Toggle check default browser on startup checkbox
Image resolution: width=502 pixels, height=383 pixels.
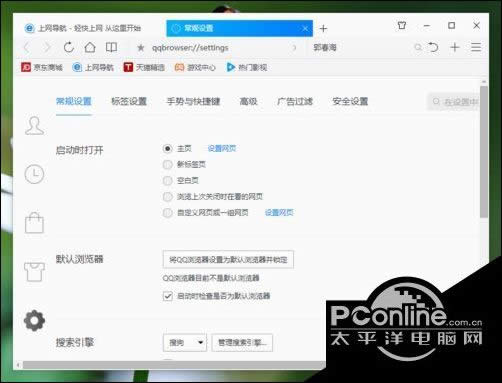(x=168, y=296)
